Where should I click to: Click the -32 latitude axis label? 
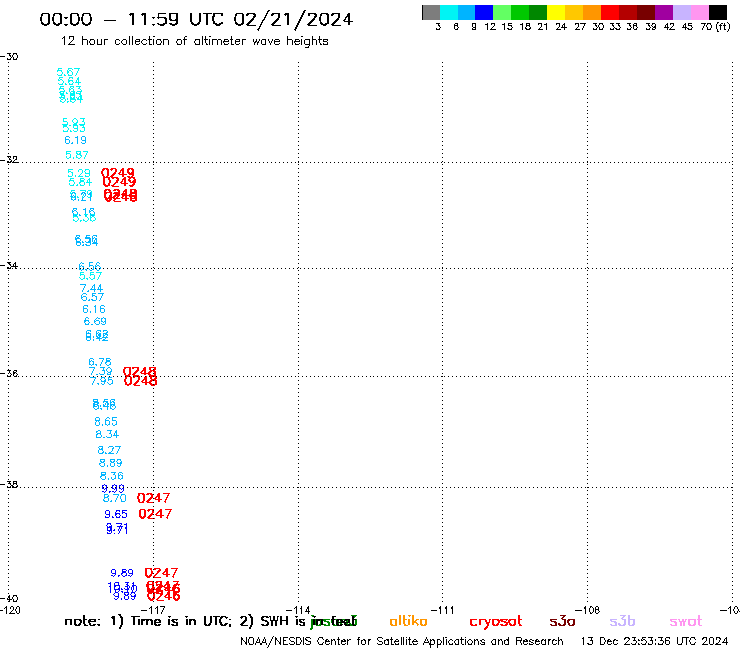point(9,160)
